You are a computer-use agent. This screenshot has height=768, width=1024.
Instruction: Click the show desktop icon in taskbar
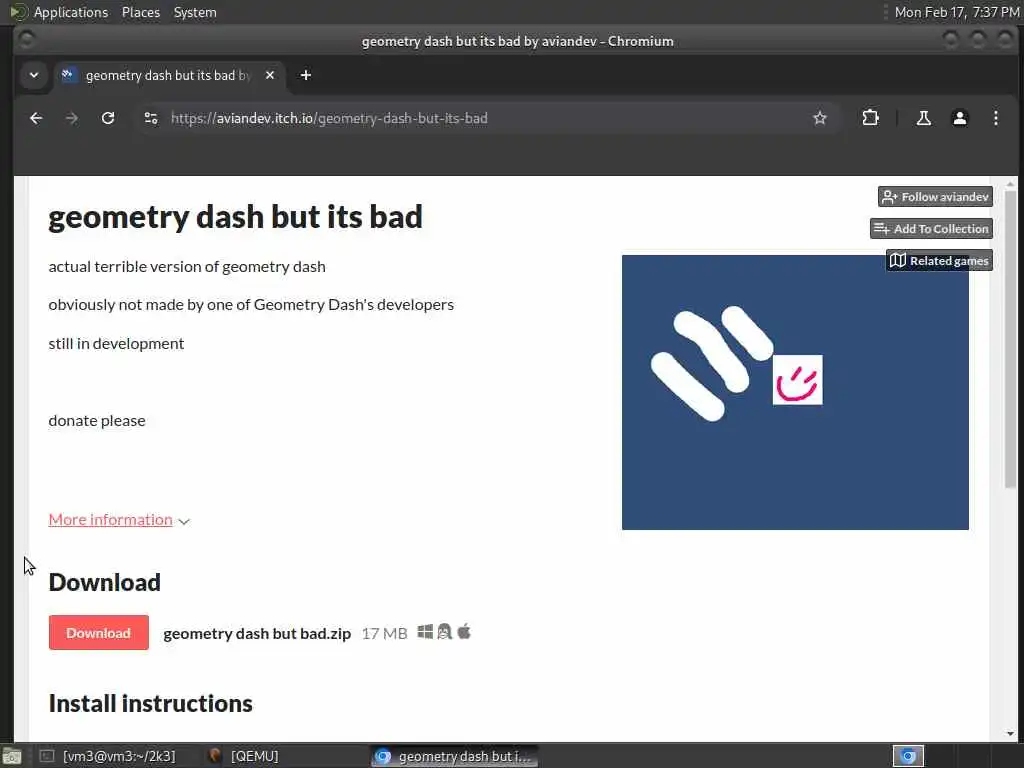[12, 757]
